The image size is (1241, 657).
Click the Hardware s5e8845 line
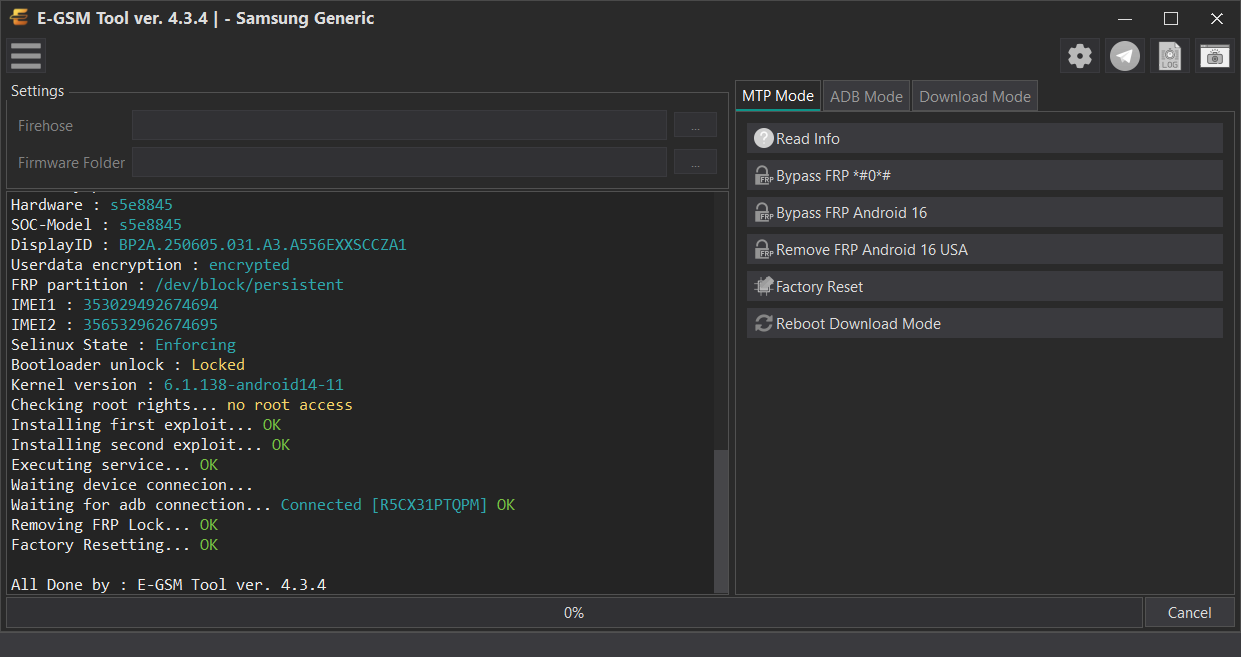[91, 204]
